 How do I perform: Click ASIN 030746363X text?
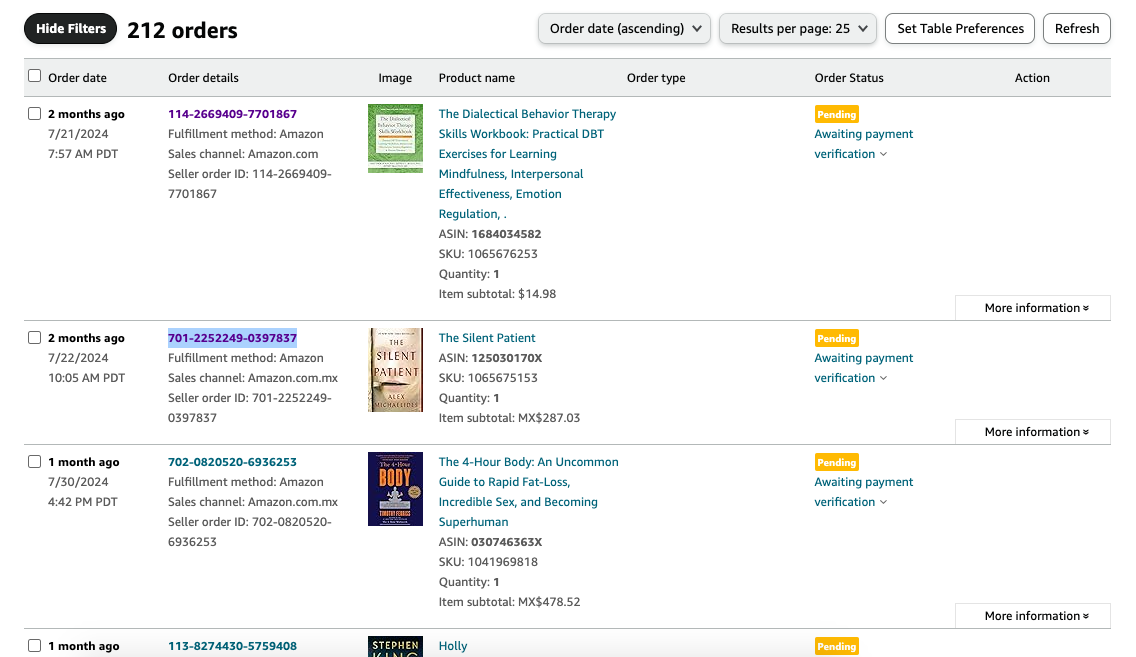pos(490,542)
